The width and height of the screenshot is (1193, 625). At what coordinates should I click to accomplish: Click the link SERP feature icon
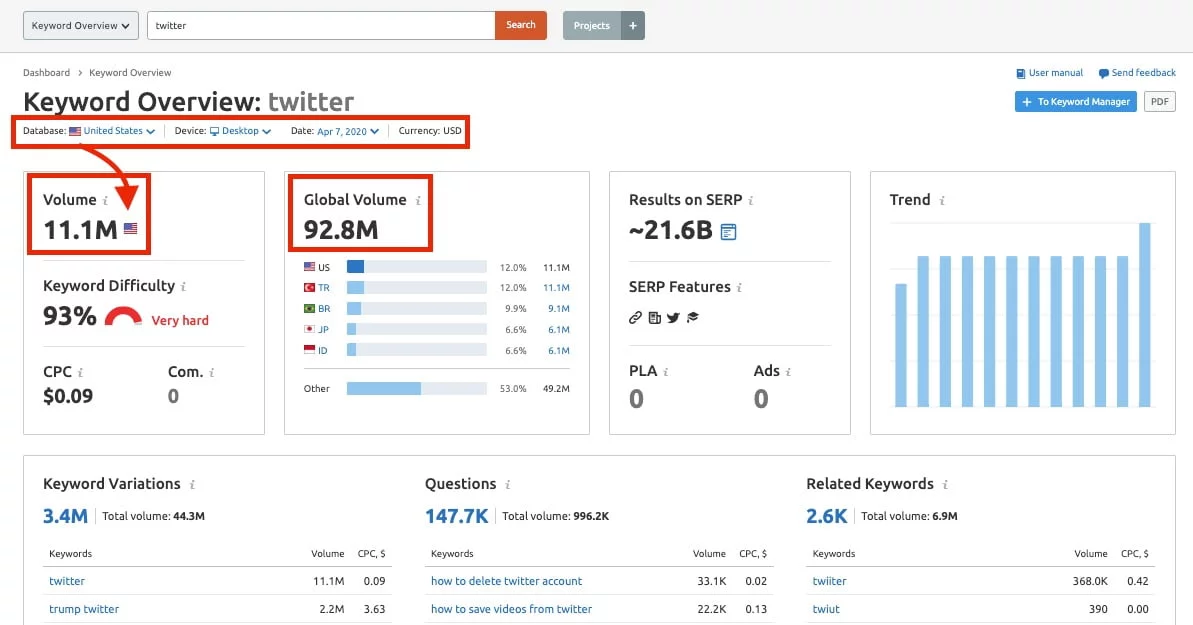coord(635,318)
